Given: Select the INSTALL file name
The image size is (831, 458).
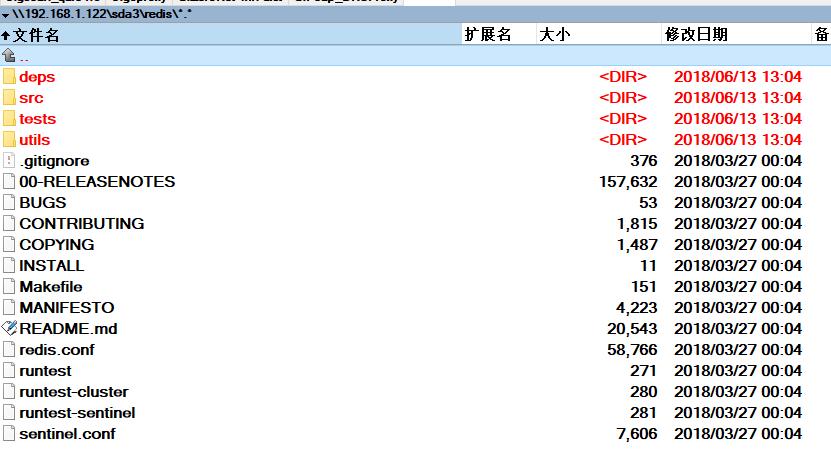Looking at the screenshot, I should tap(51, 266).
